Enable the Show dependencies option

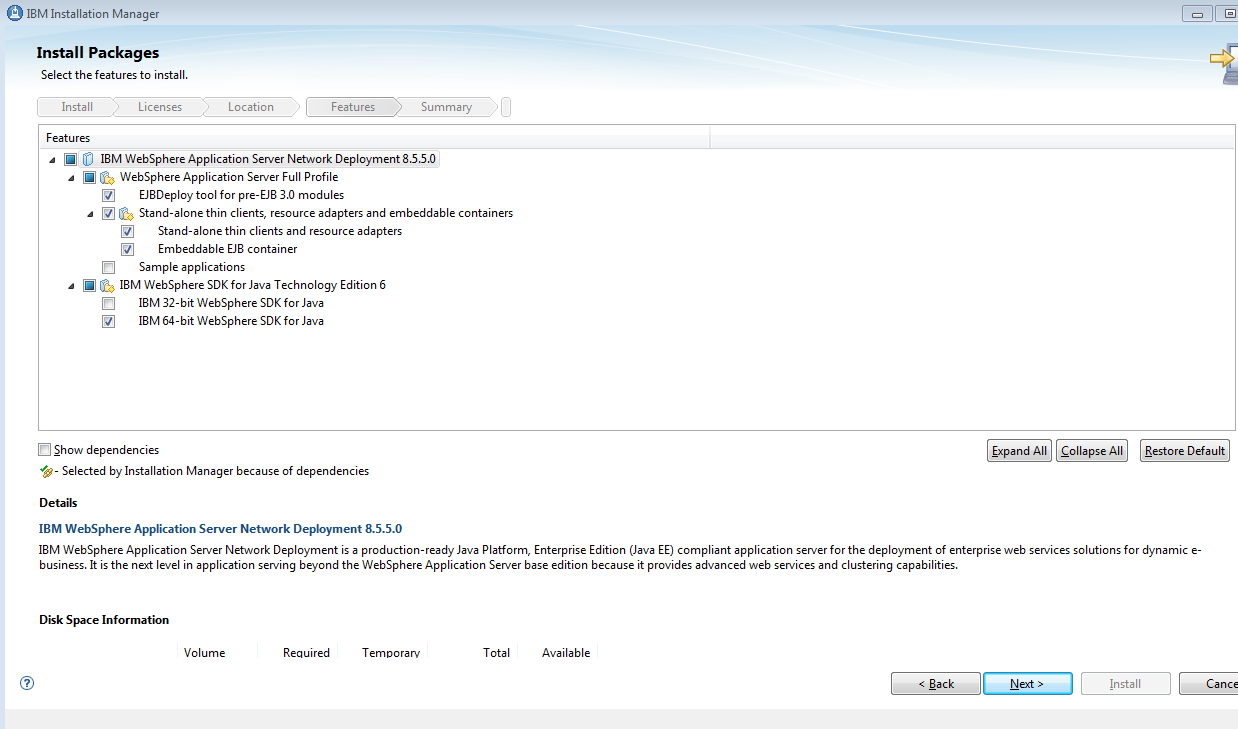45,450
